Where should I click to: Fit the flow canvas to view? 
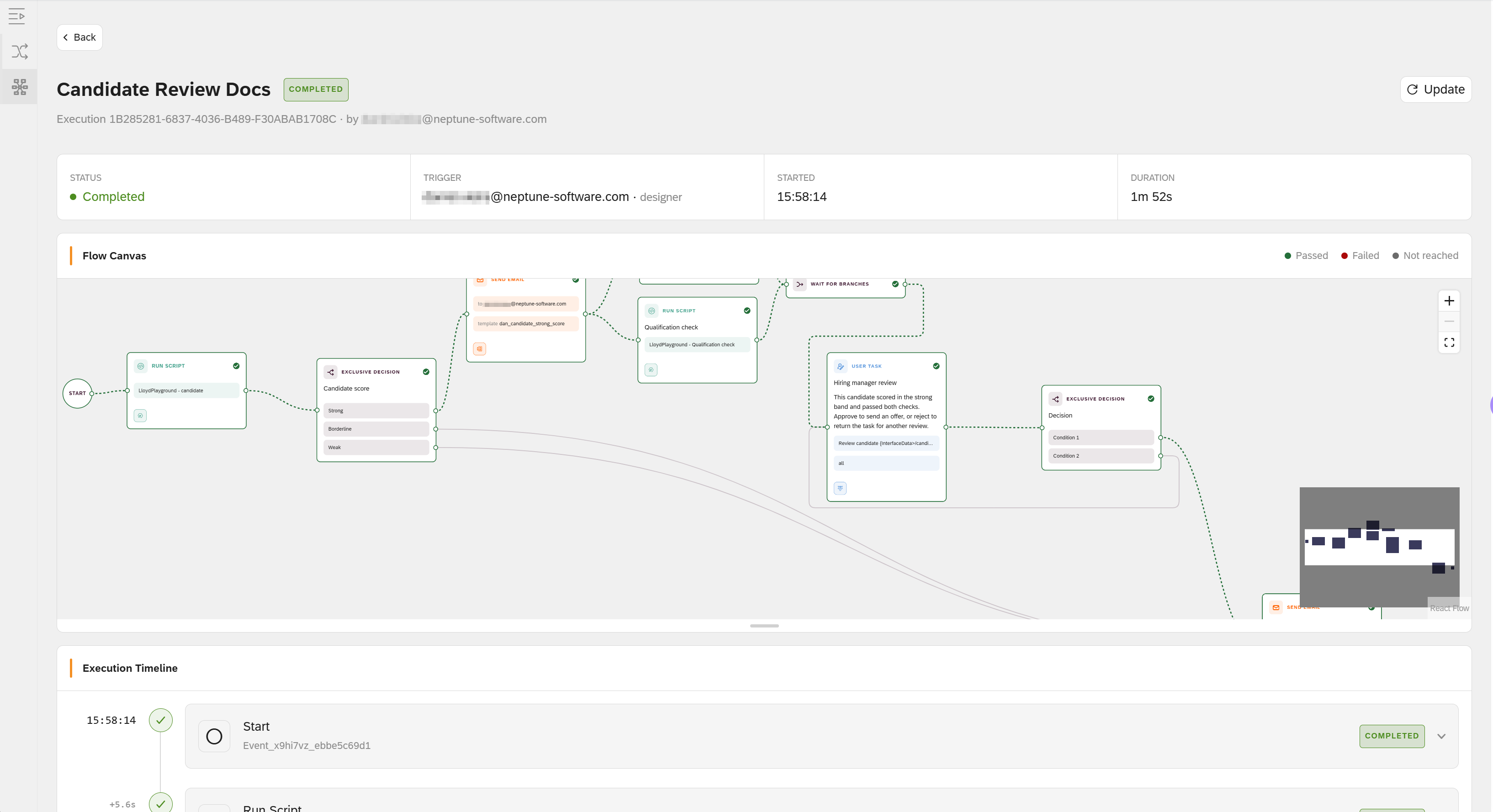click(1449, 342)
